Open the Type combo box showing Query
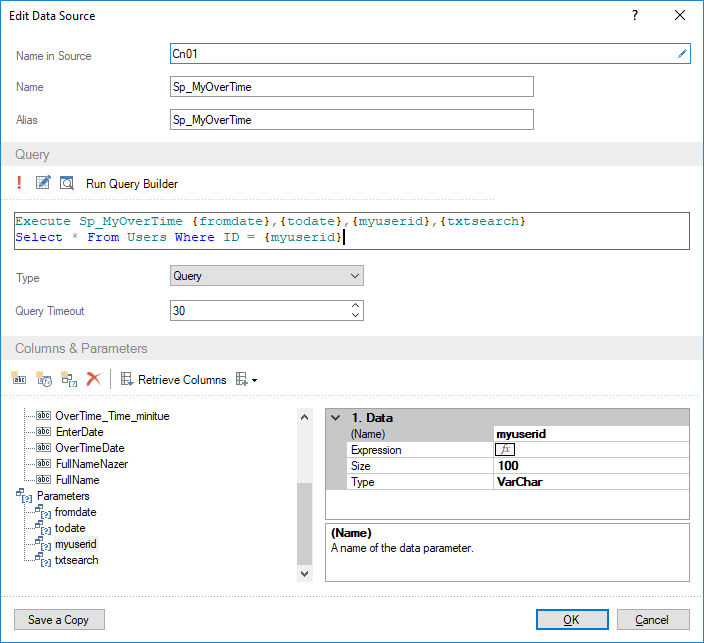 [267, 276]
